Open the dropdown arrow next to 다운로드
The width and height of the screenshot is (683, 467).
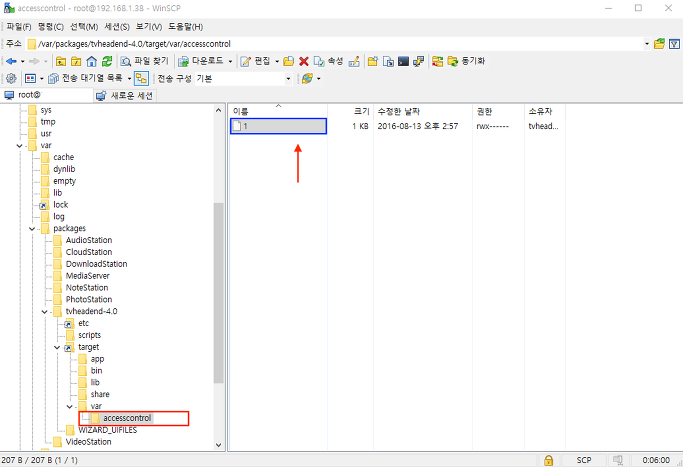[x=230, y=61]
